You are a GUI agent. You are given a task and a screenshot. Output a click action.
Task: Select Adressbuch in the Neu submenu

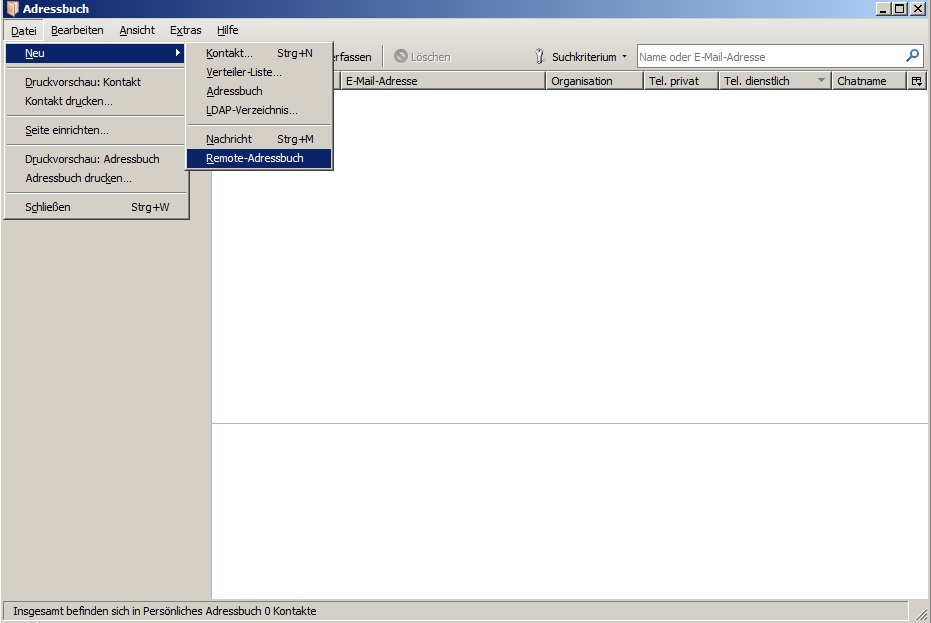[259, 91]
